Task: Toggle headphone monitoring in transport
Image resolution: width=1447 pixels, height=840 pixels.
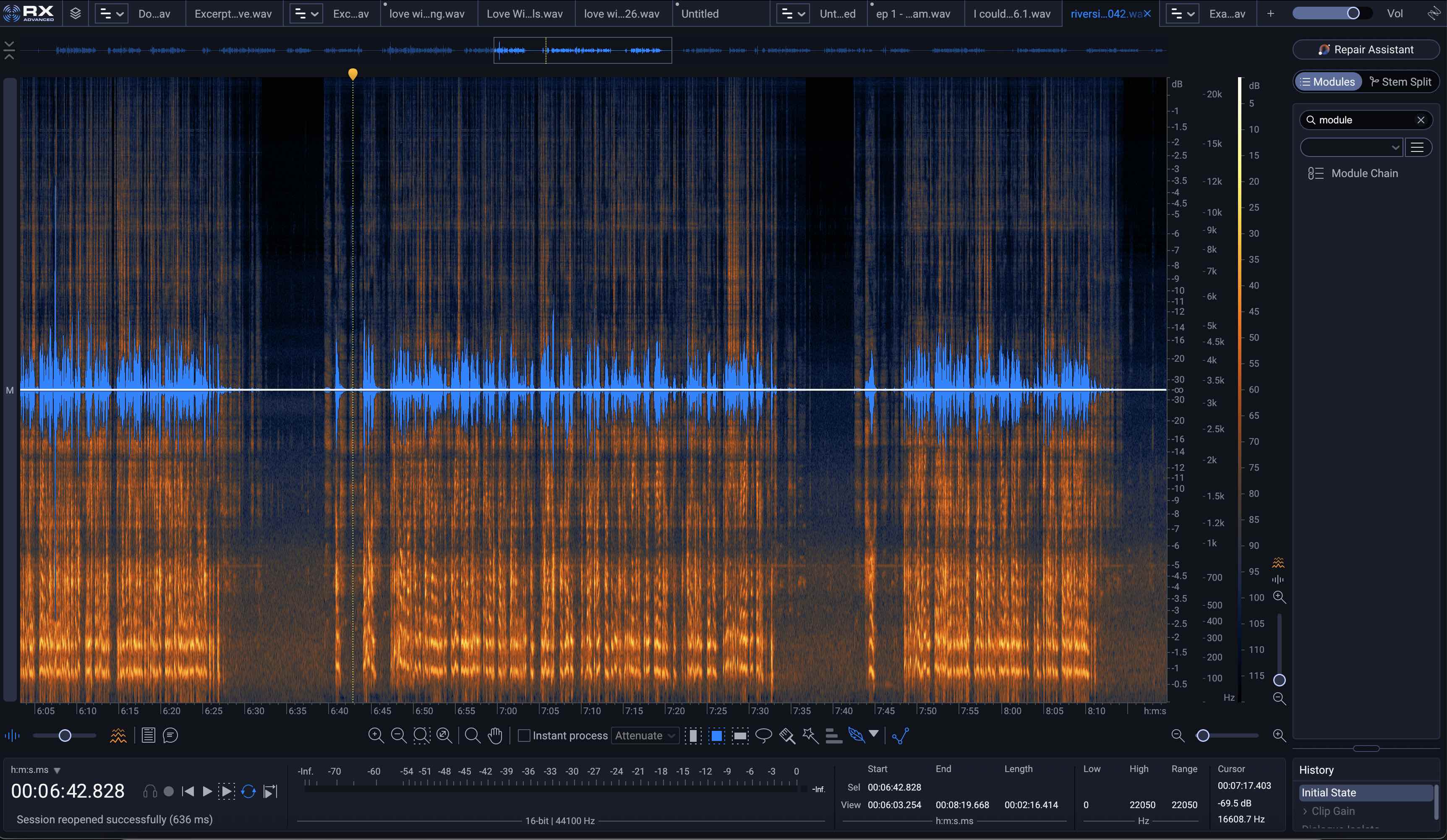Action: (x=149, y=791)
